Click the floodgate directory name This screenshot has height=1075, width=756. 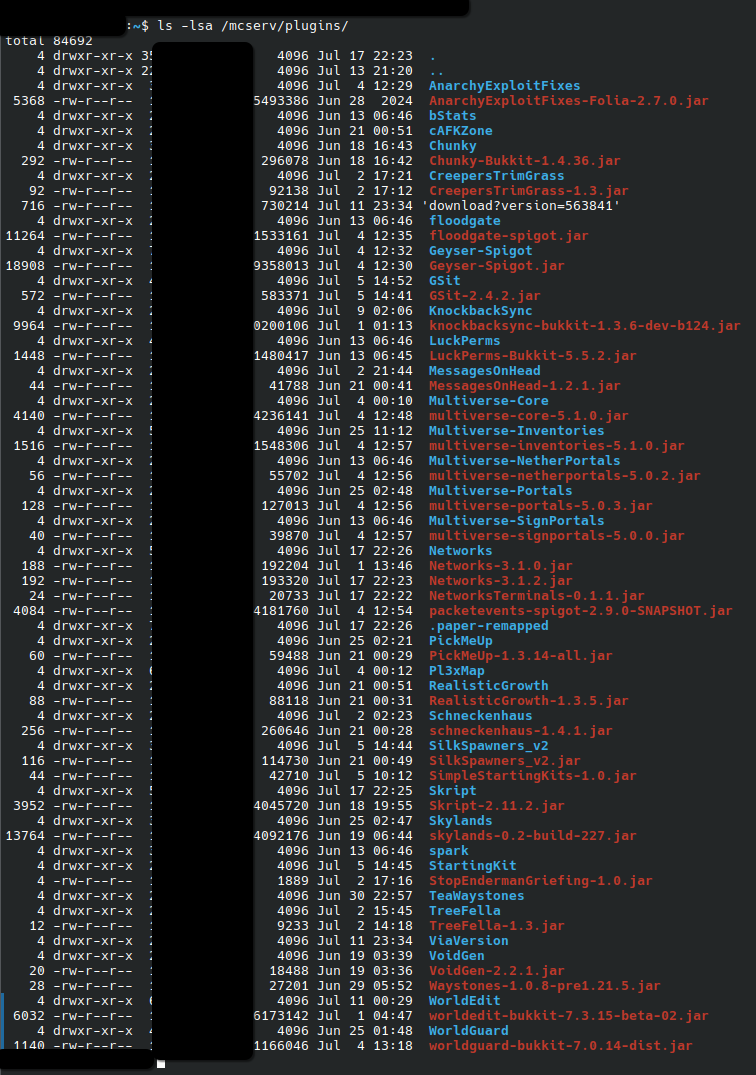(465, 221)
